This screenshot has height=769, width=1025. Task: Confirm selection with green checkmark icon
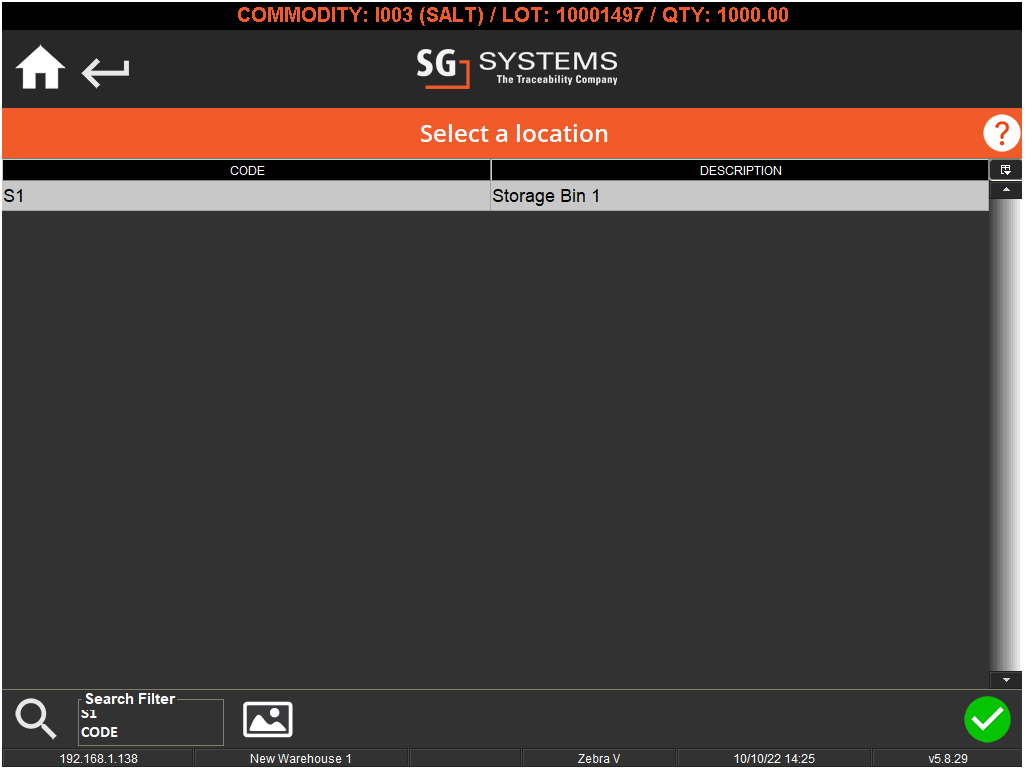point(987,719)
